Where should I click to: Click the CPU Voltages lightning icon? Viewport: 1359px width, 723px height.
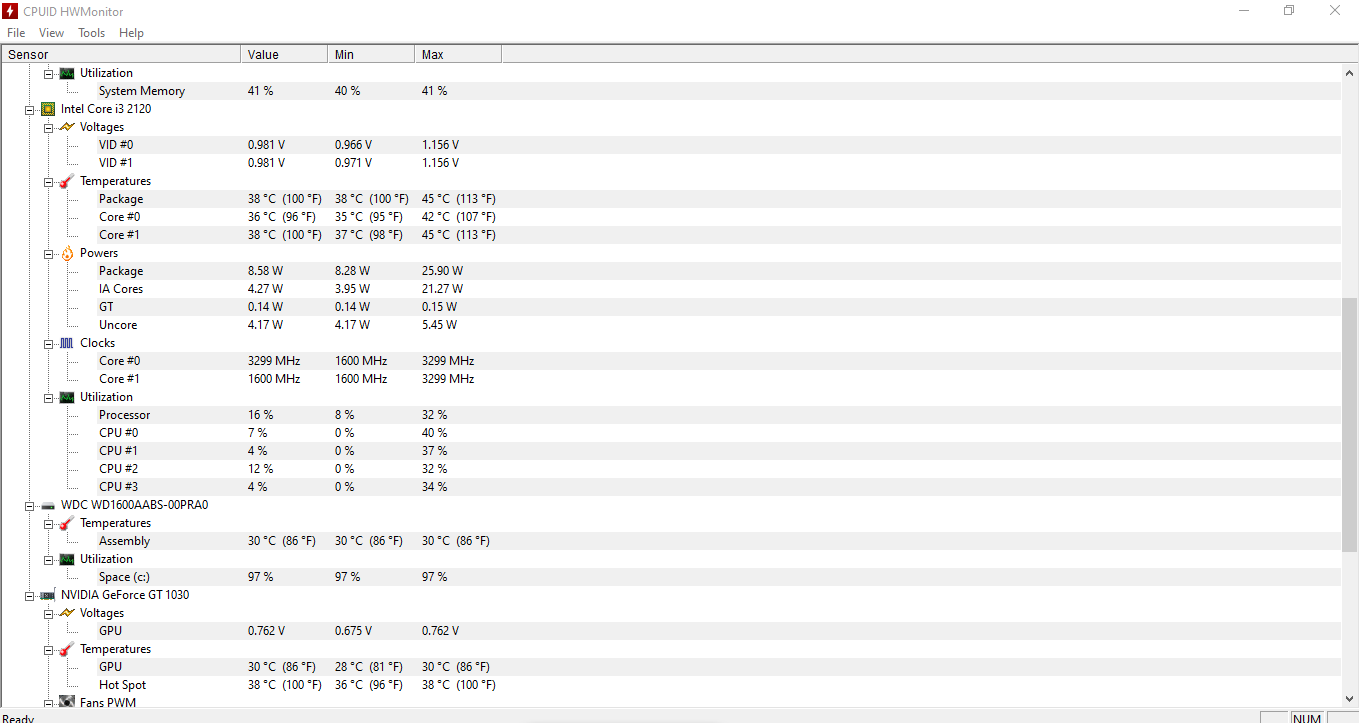click(67, 127)
